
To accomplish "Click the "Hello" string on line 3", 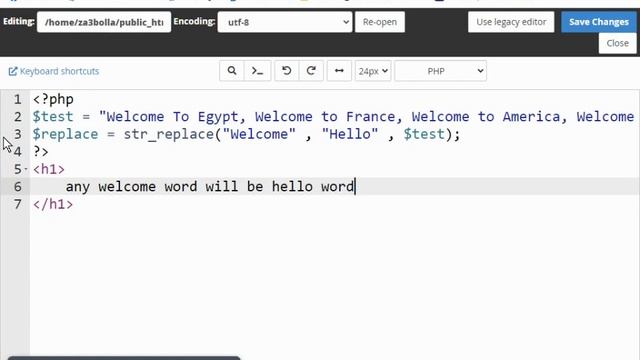I will [350, 134].
